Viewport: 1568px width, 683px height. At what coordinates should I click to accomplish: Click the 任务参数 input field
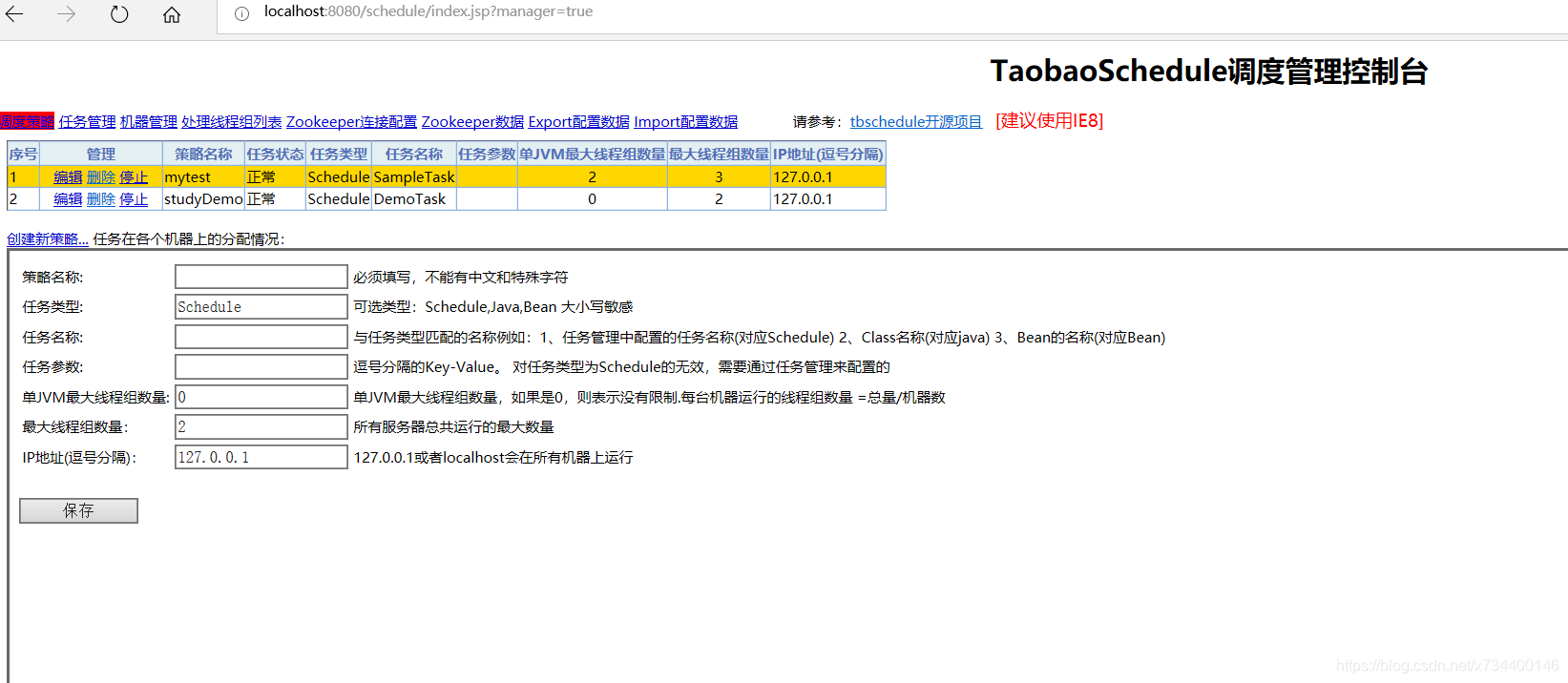coord(261,366)
